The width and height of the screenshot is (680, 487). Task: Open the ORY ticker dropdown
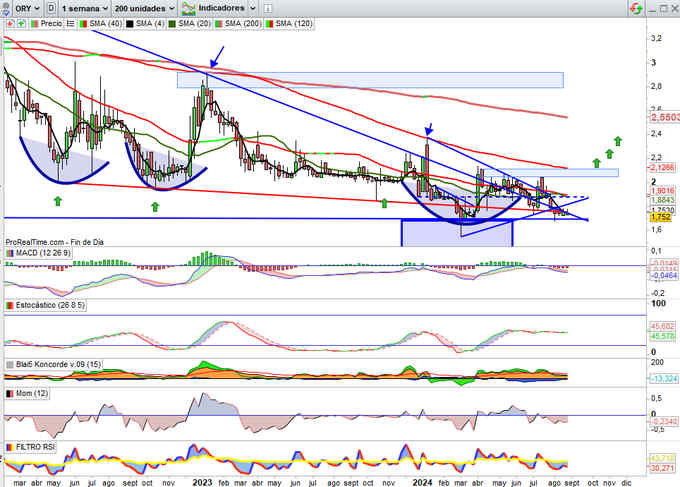[27, 8]
